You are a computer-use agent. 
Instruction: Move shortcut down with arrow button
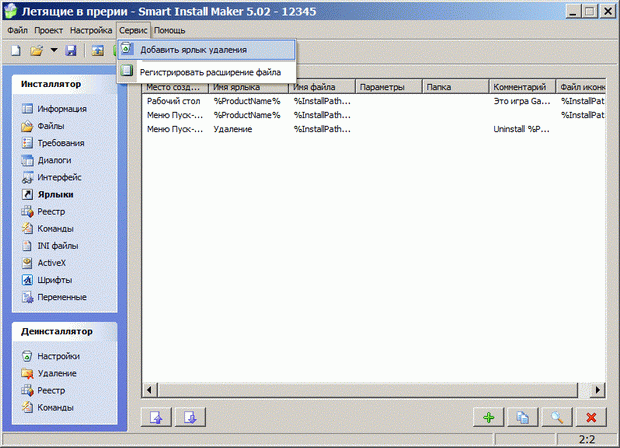[x=191, y=418]
